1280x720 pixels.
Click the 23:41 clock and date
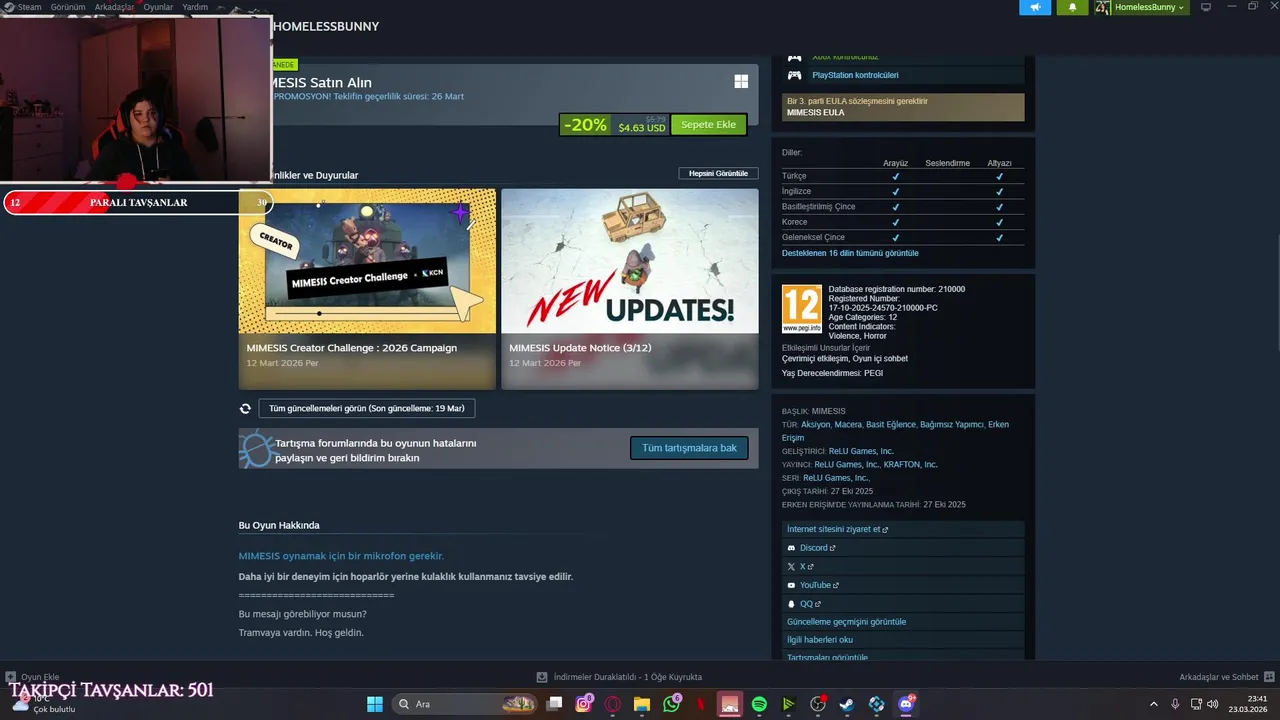[1250, 704]
